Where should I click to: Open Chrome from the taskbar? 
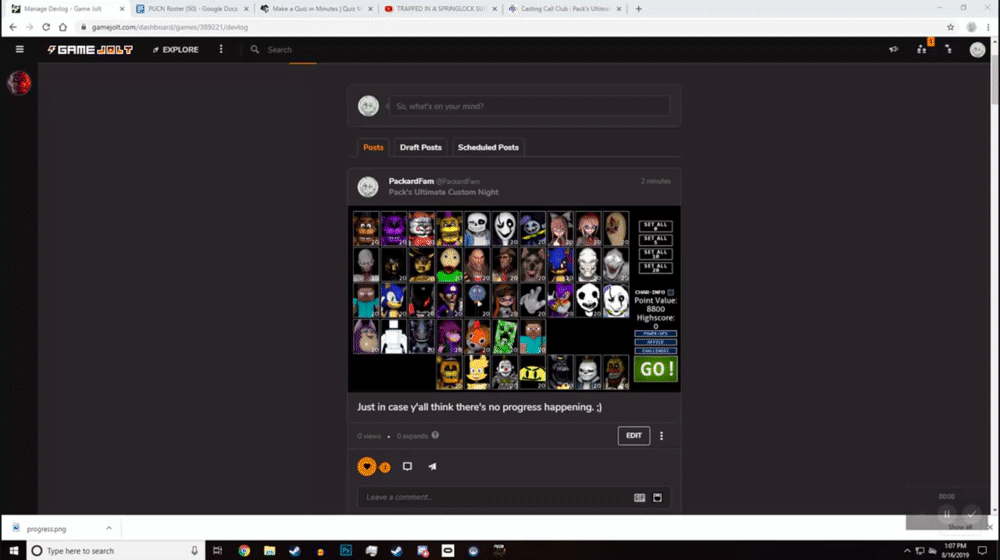(244, 550)
